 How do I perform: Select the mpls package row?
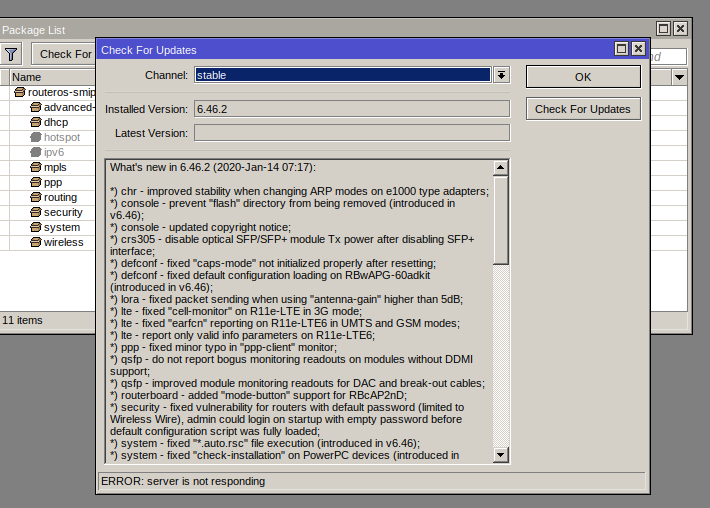[x=49, y=167]
